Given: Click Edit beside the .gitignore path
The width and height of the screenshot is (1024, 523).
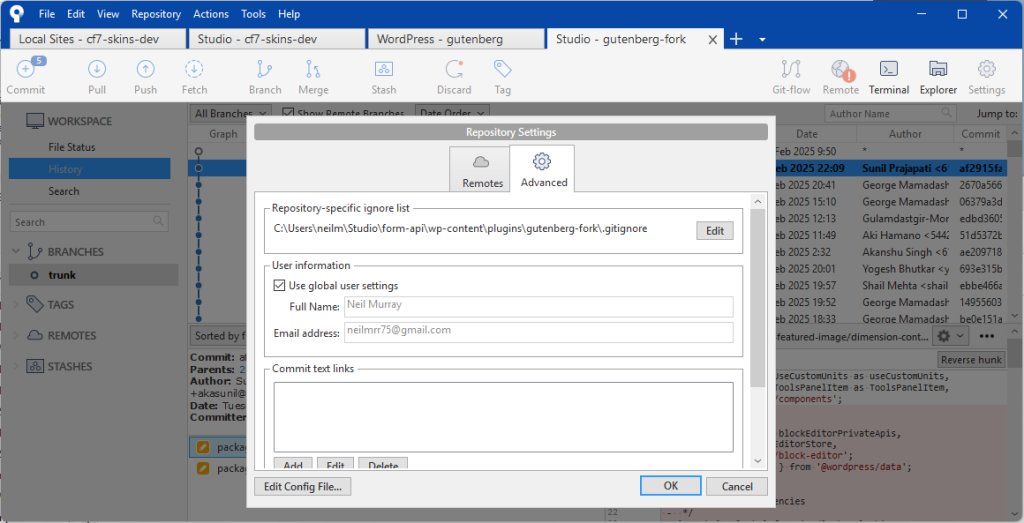Looking at the screenshot, I should 714,231.
